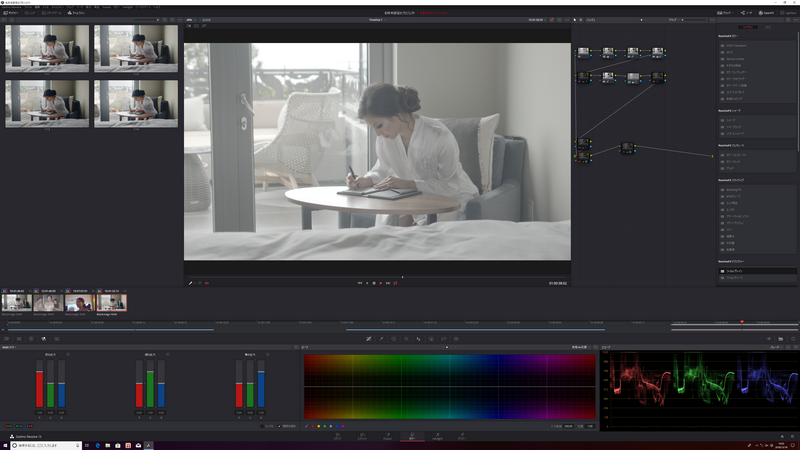Image resolution: width=800 pixels, height=450 pixels.
Task: Toggle the Timeline panel button
Action: (x=76, y=13)
